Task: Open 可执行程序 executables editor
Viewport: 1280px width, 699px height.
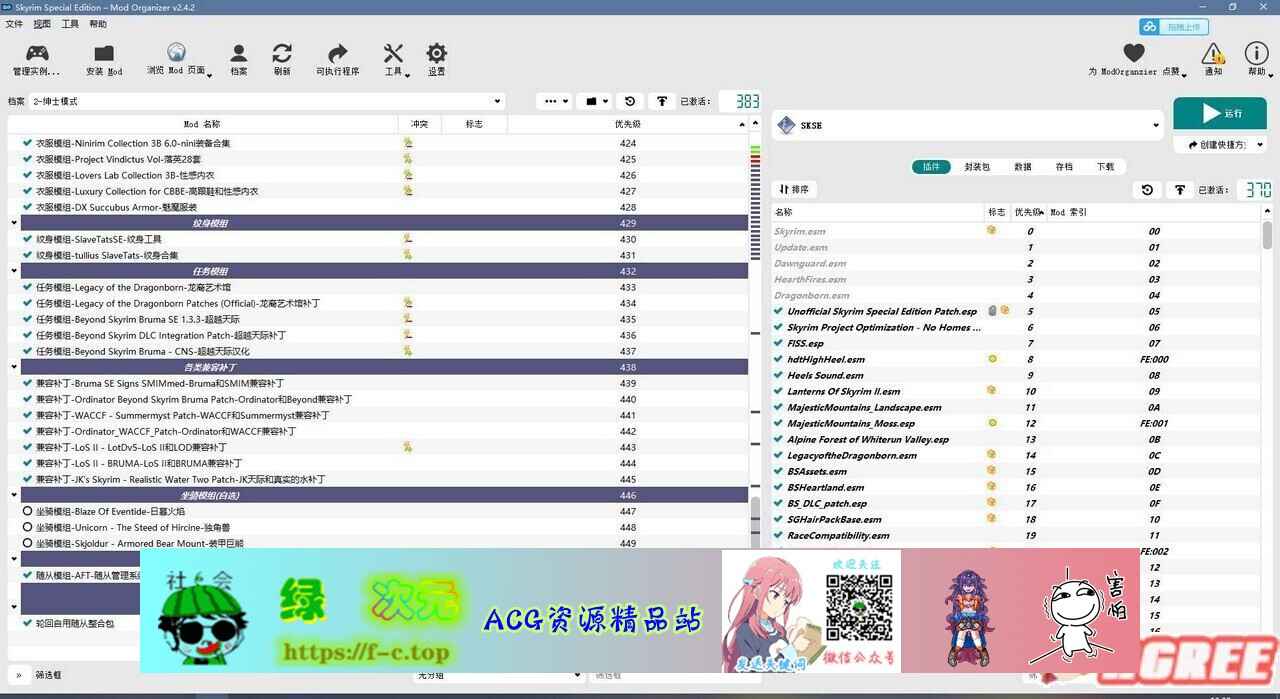Action: 337,54
